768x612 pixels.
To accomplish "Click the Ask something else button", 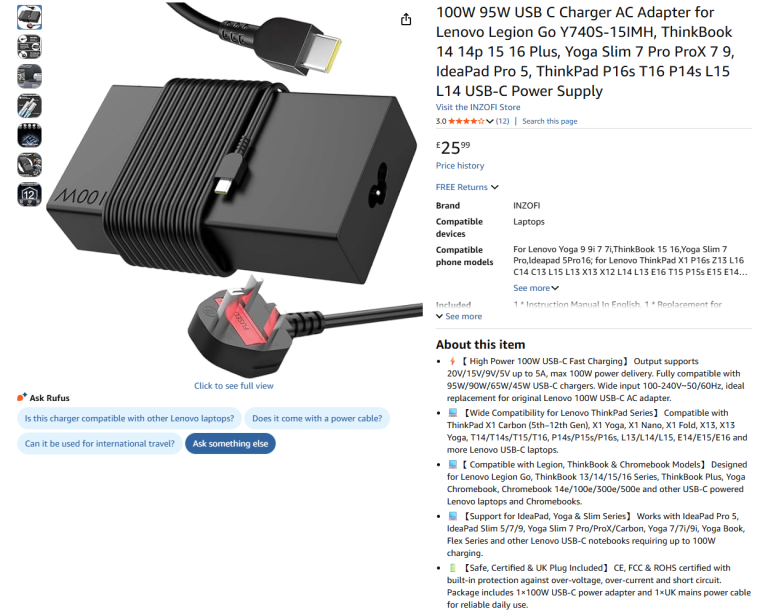I will point(230,444).
